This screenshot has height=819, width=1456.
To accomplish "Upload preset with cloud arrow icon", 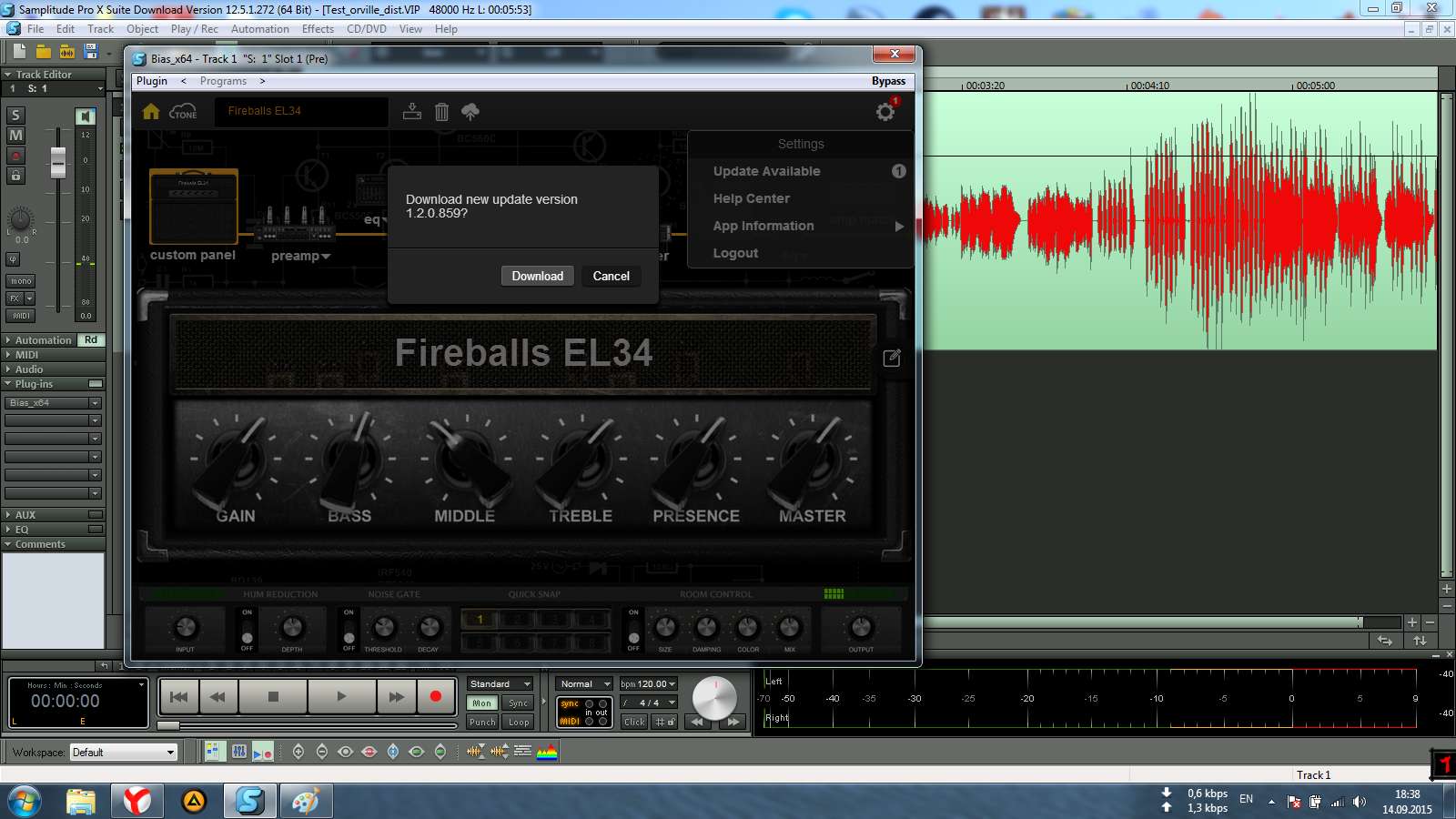I will click(x=470, y=111).
